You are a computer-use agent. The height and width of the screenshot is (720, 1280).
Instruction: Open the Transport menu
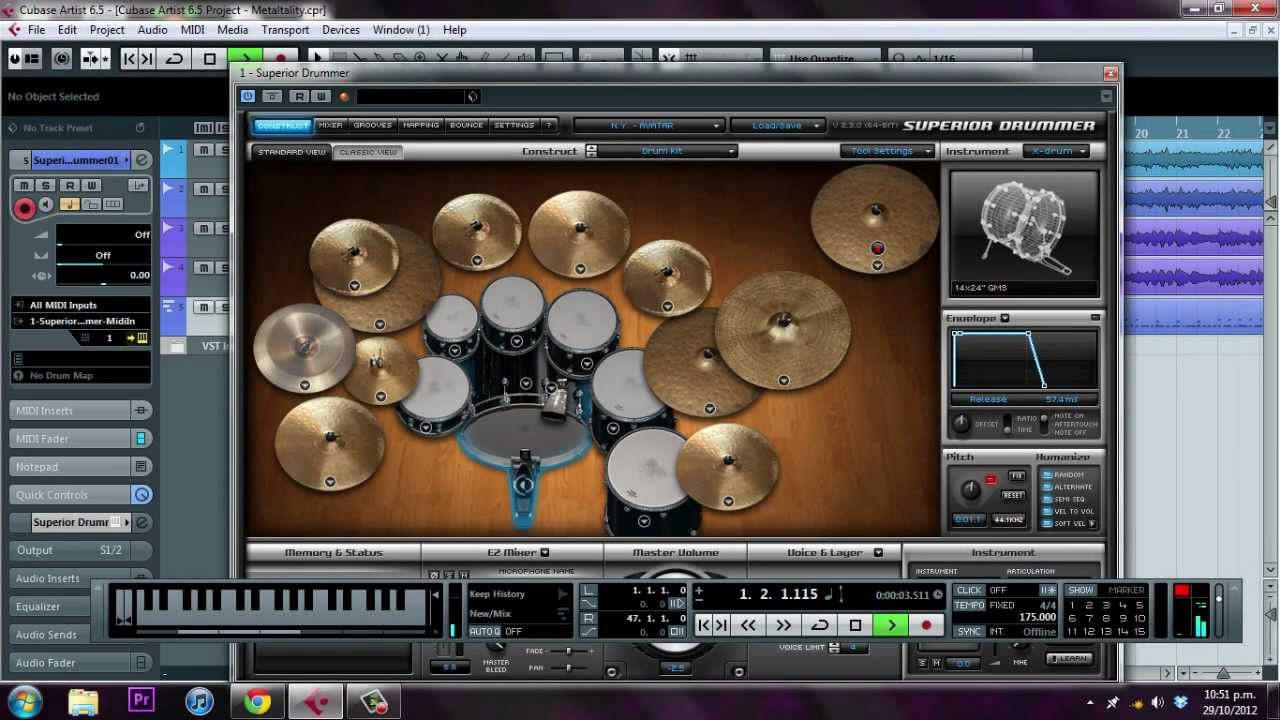(x=285, y=30)
